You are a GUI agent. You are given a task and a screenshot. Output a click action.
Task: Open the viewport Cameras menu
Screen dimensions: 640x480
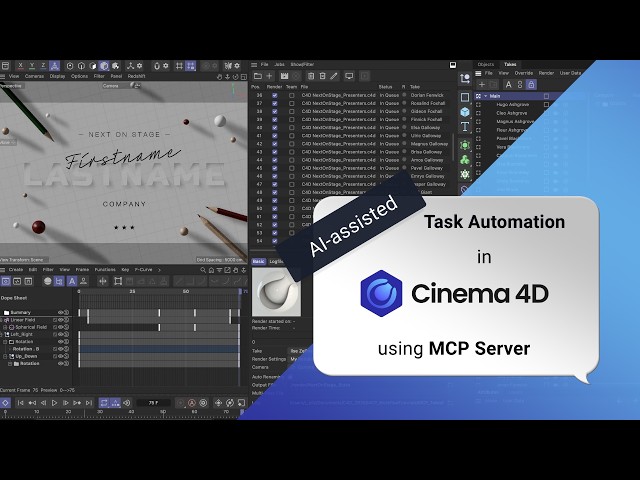point(34,76)
